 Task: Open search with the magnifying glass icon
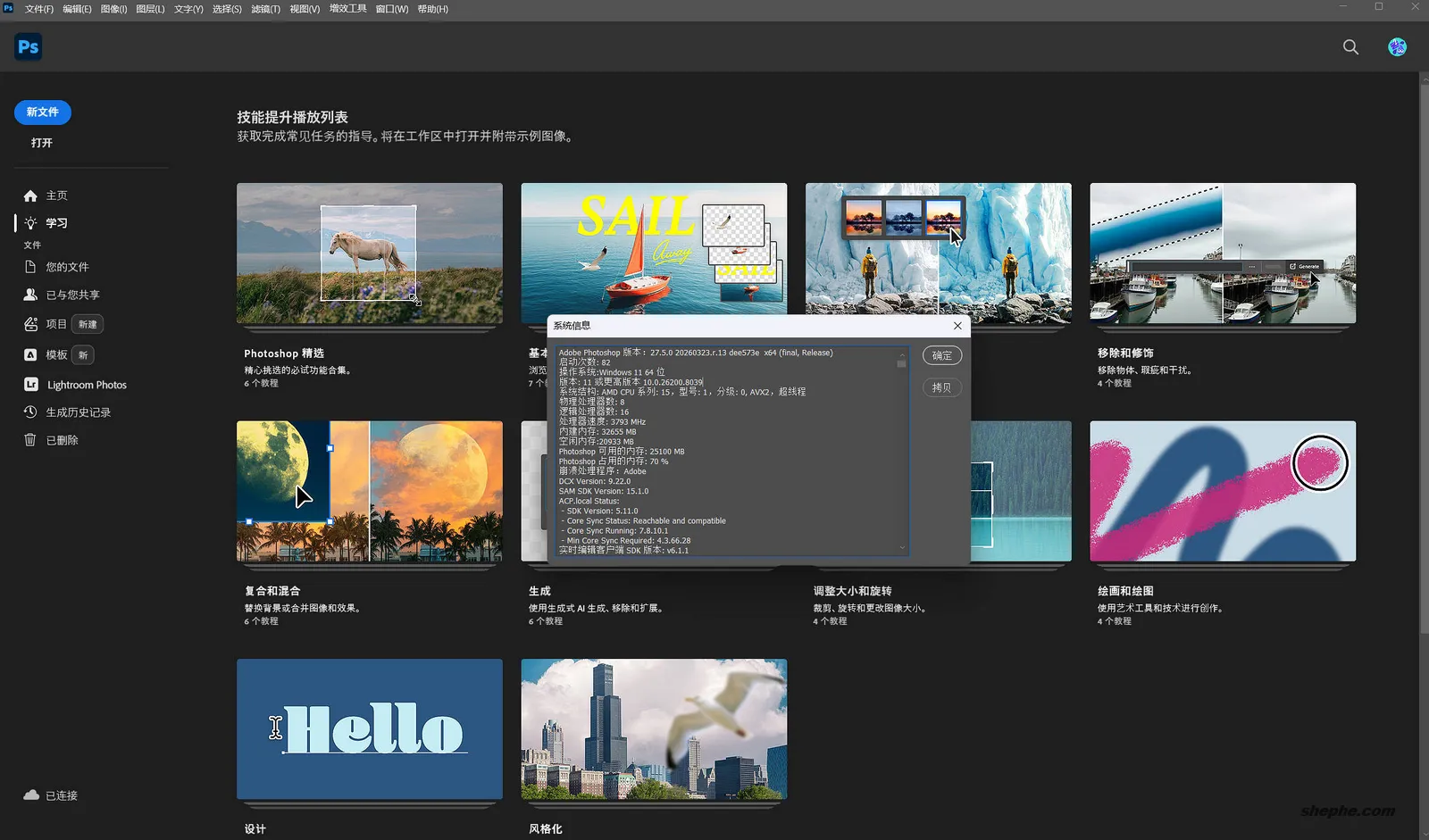point(1350,46)
